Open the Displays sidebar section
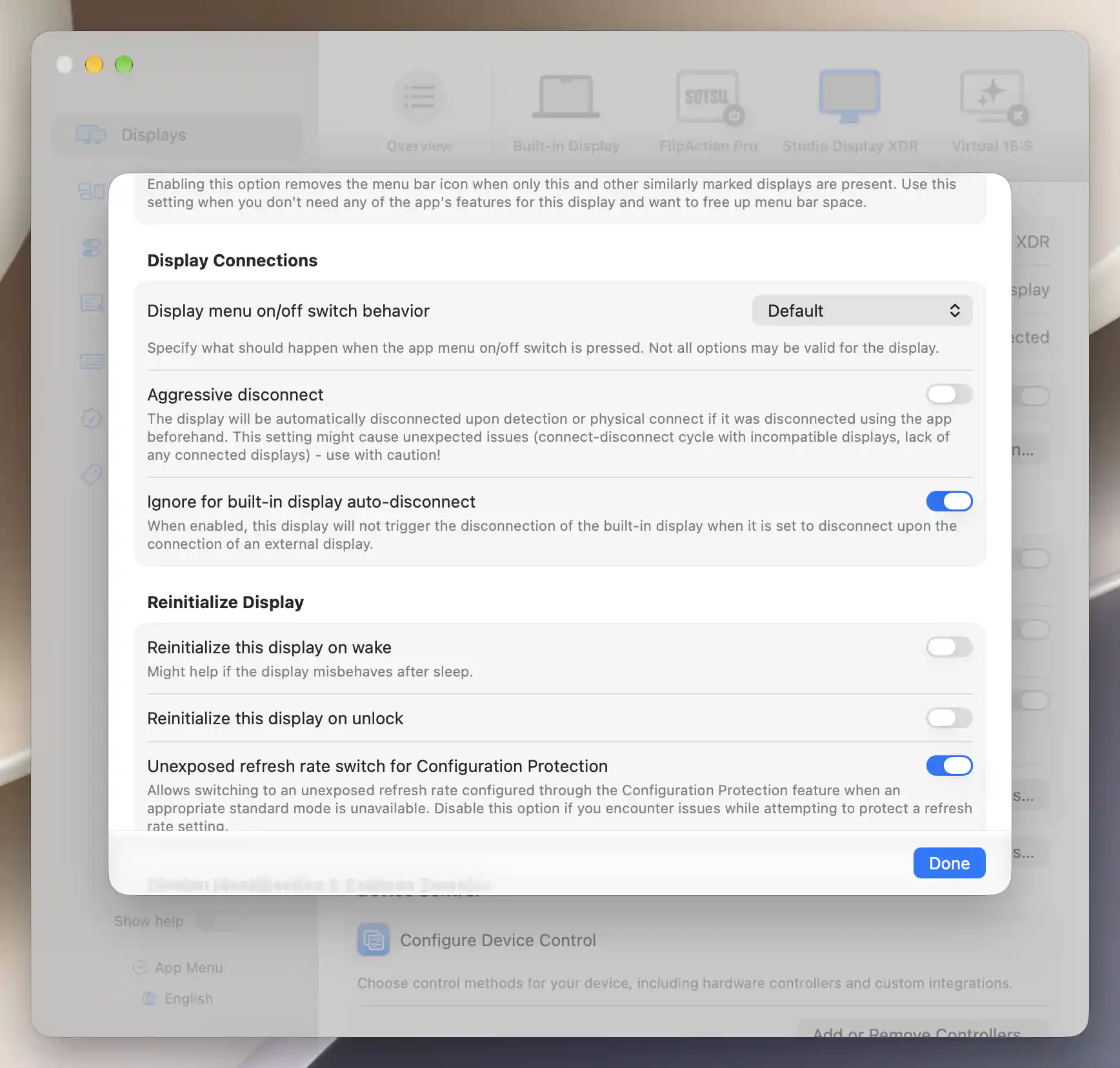 (177, 135)
